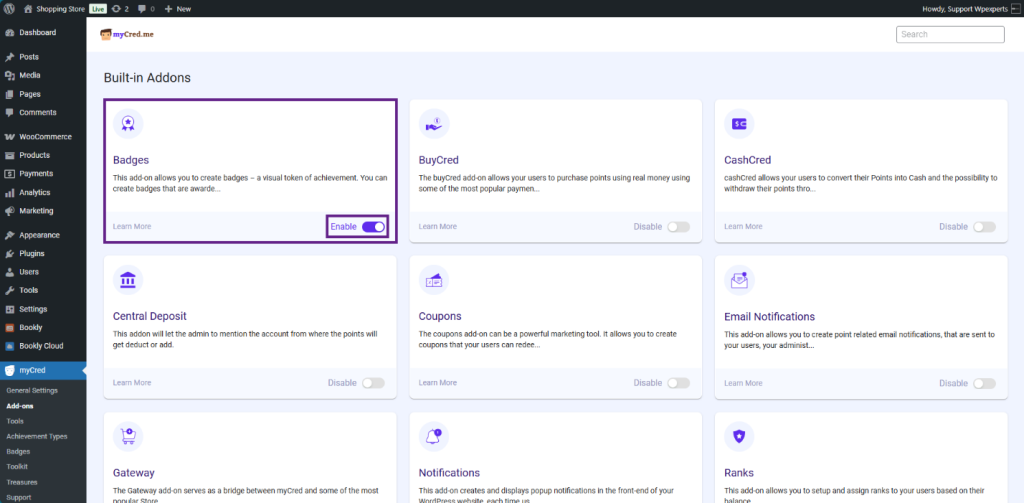Viewport: 1024px width, 503px height.
Task: Click Learn More on Badges card
Action: 132,227
